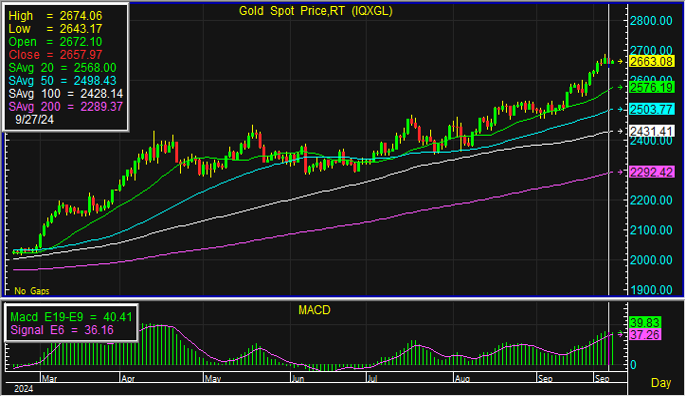Click the SAvg 200 = 2289.37 legend entry
Viewport: 686px width, 397px height.
66,107
